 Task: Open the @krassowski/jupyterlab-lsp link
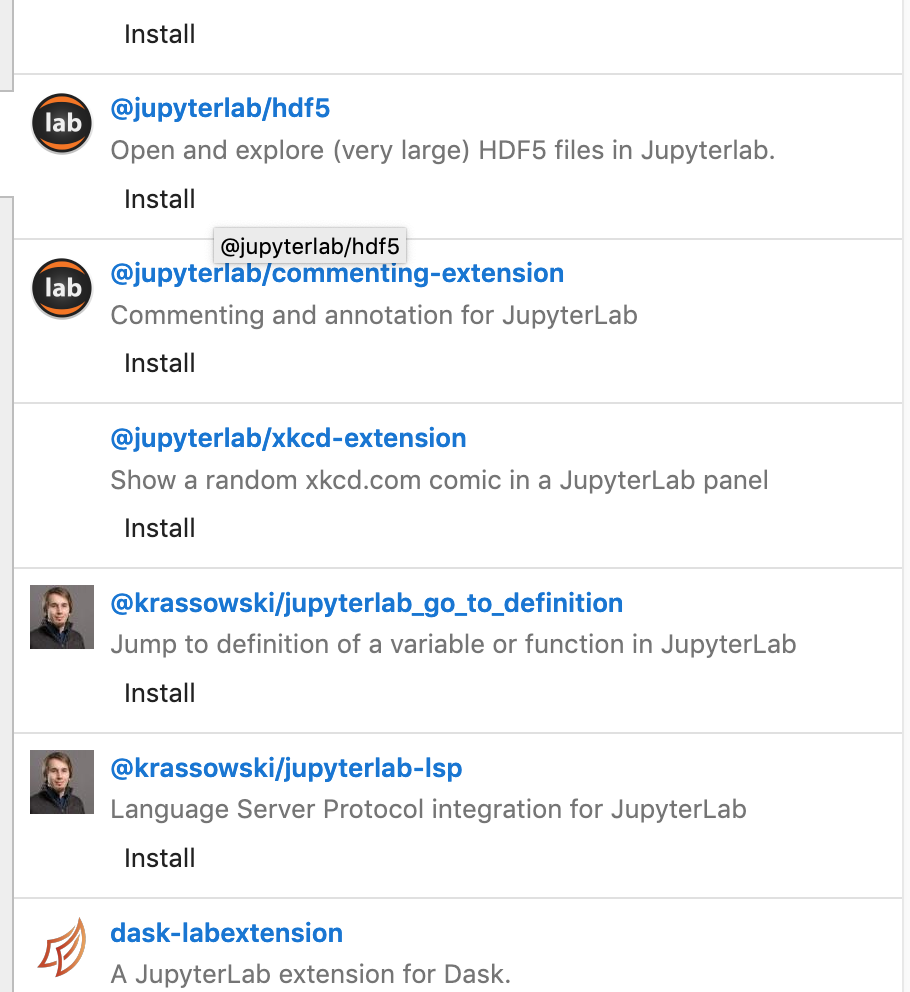coord(286,768)
